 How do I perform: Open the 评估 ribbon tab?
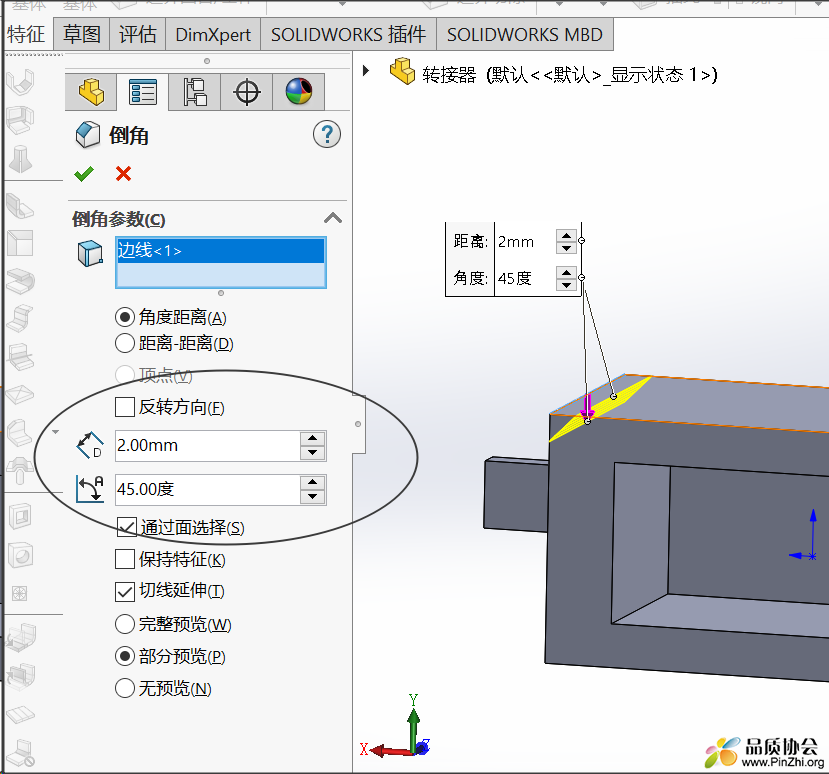pyautogui.click(x=137, y=34)
